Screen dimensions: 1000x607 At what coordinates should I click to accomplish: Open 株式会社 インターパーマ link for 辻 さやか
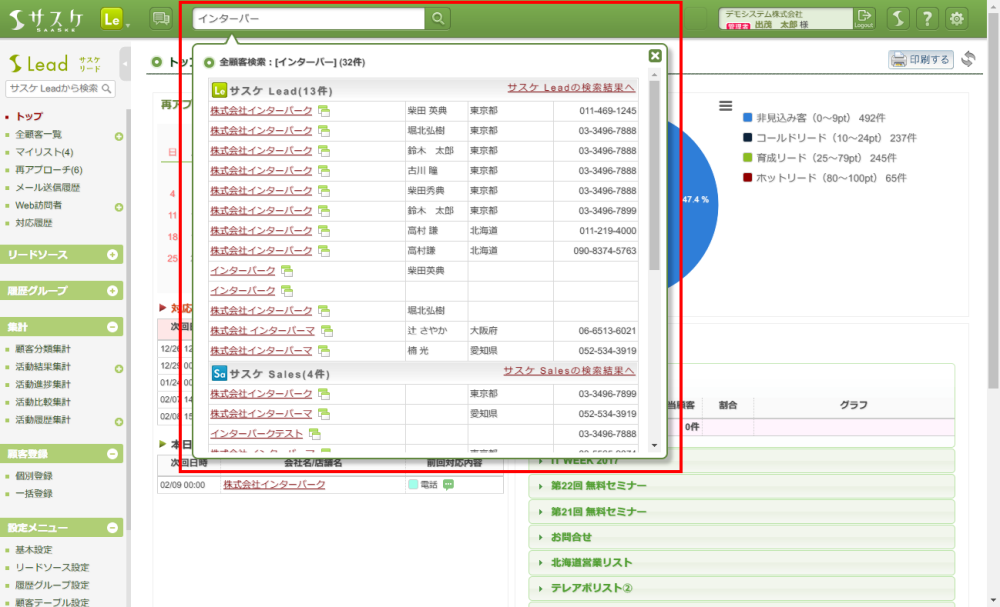coord(263,330)
